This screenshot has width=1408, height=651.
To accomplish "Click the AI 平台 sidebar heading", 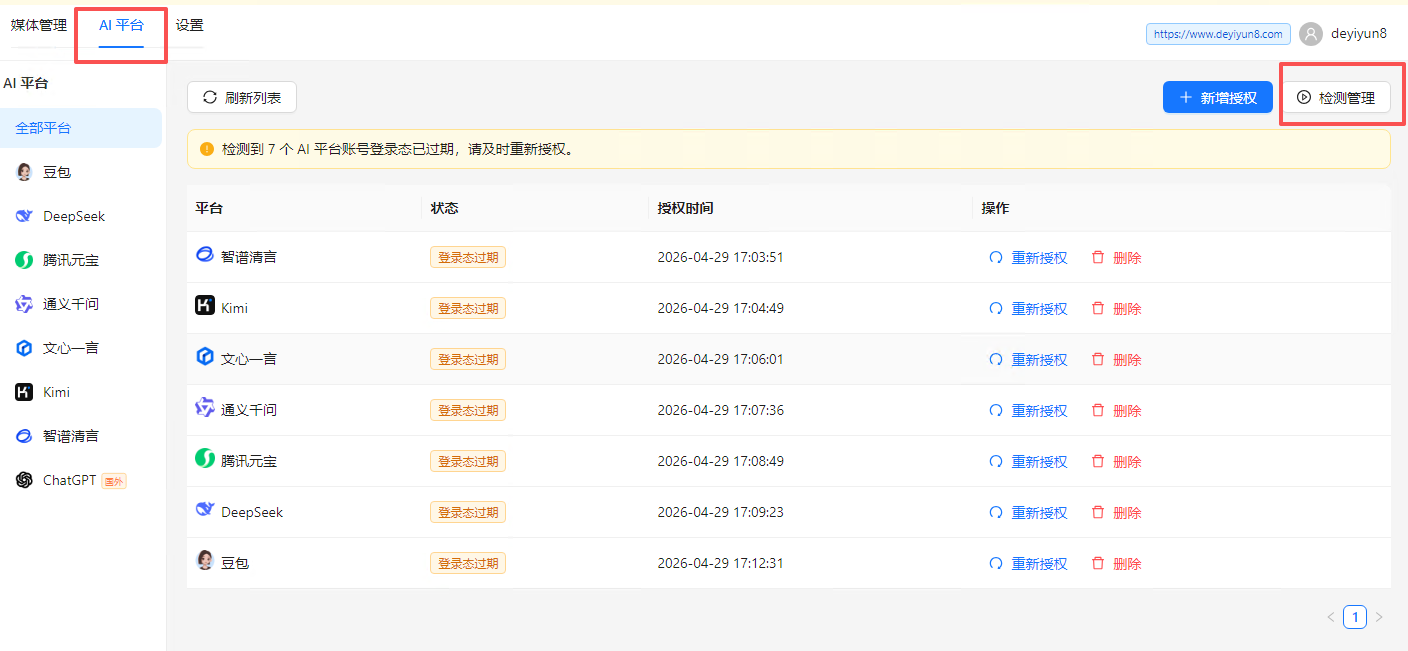I will (26, 83).
